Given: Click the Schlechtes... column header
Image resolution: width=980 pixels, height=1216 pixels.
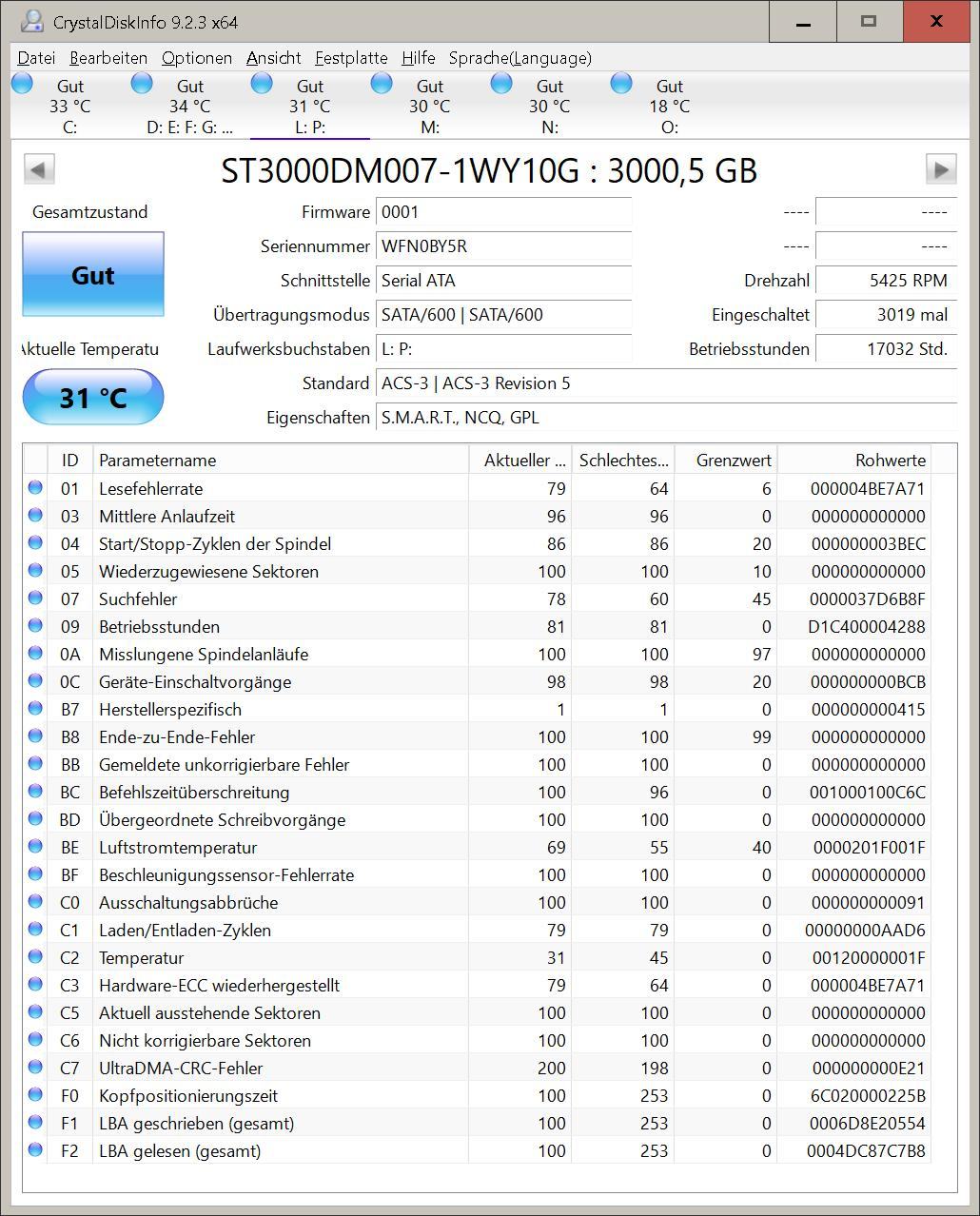Looking at the screenshot, I should click(x=623, y=460).
